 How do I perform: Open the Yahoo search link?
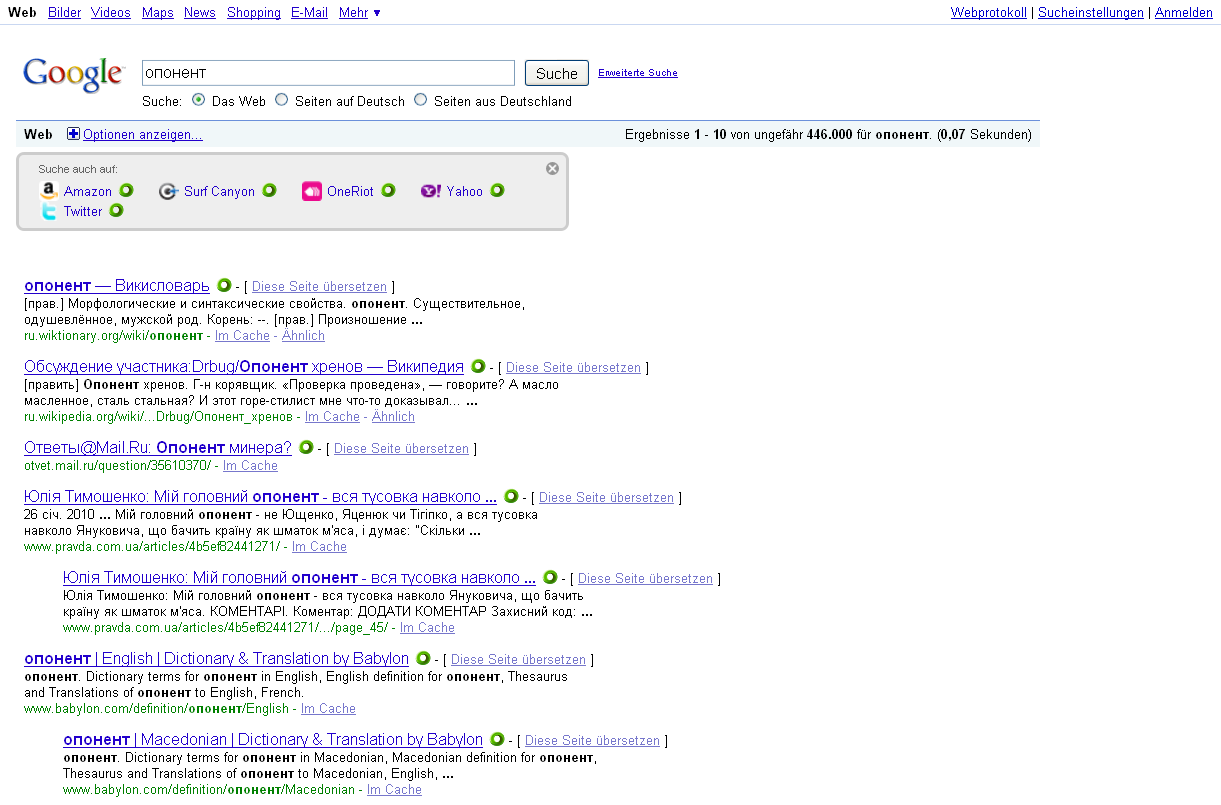(x=465, y=191)
